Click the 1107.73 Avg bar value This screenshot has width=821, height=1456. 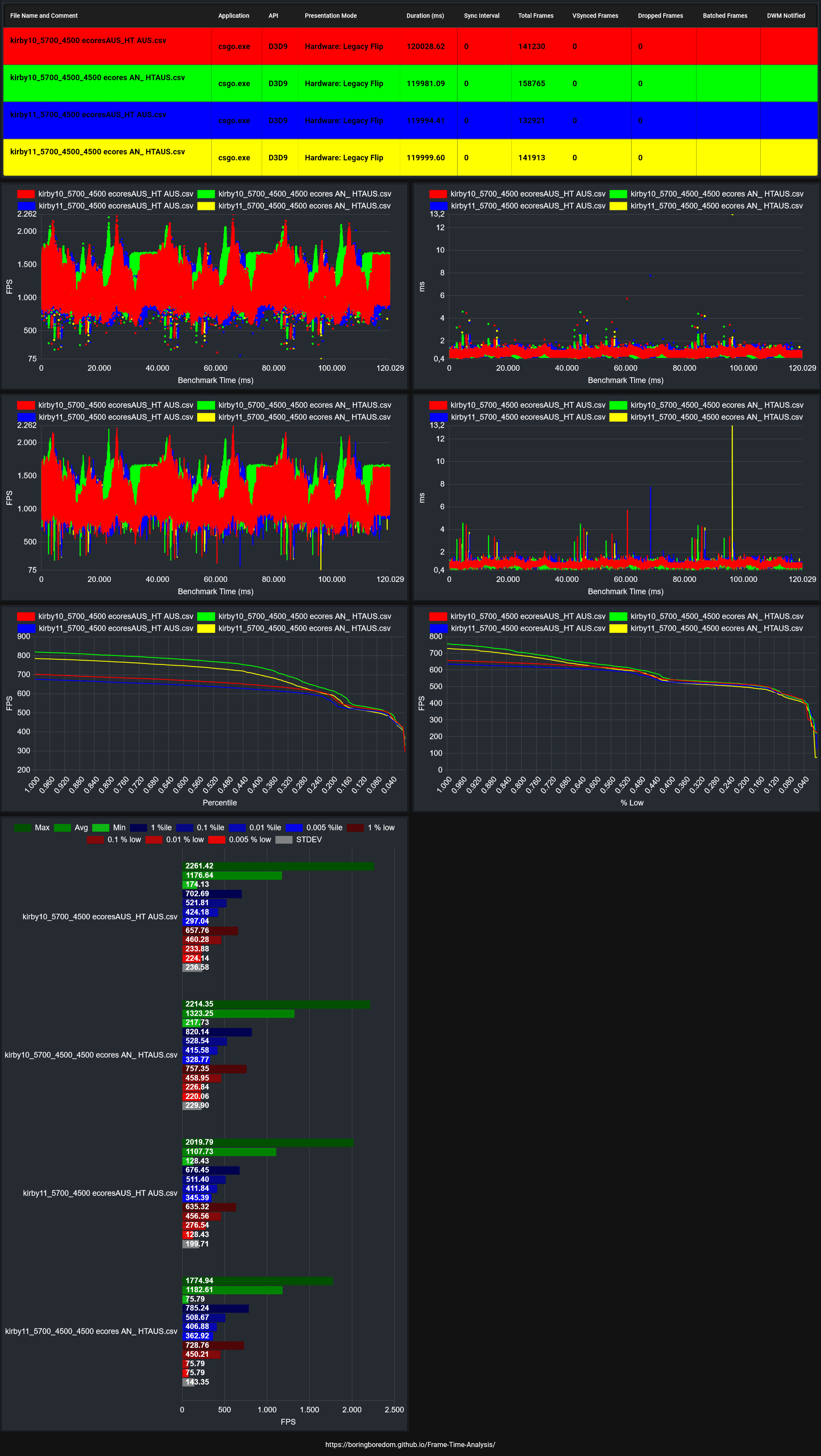pos(199,1152)
